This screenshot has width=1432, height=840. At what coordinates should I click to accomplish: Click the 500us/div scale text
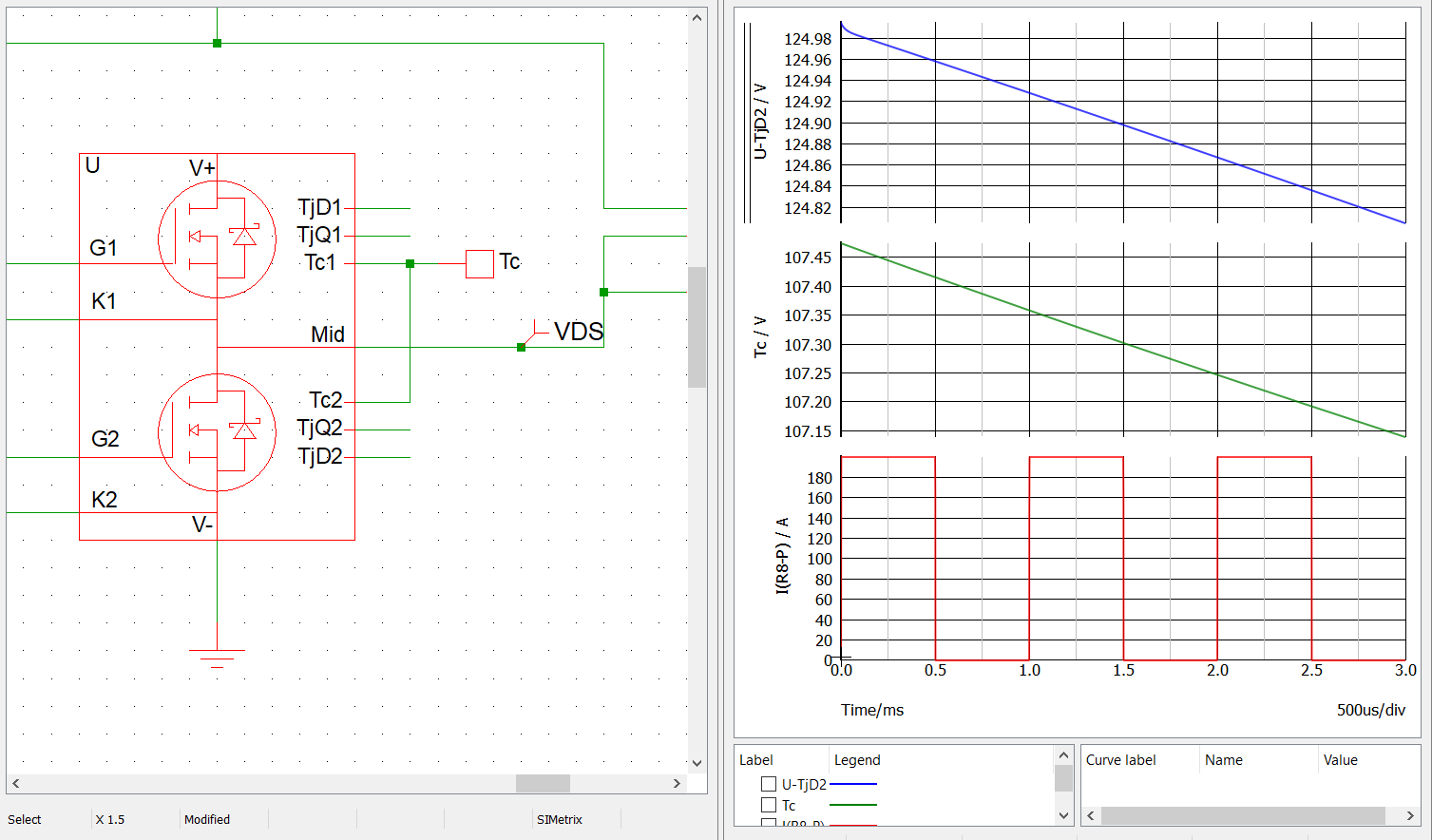1371,710
